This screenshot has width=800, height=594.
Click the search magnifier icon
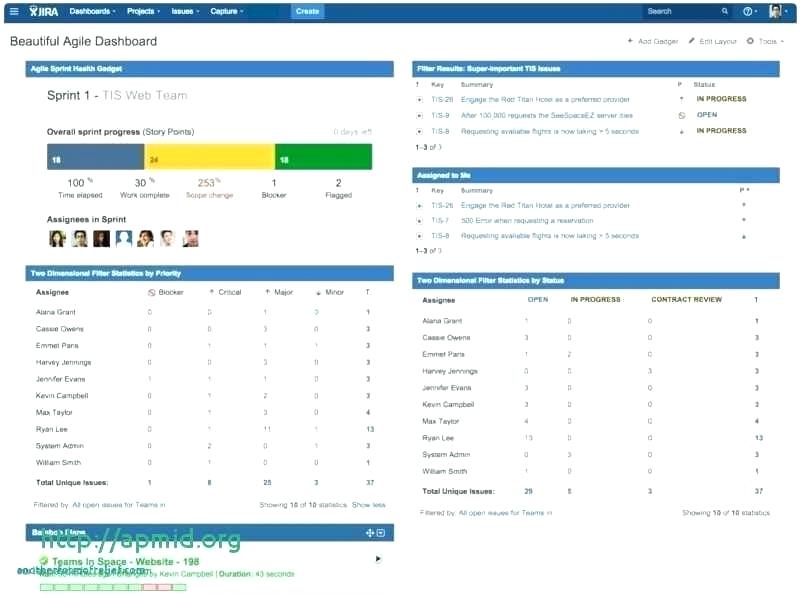724,11
